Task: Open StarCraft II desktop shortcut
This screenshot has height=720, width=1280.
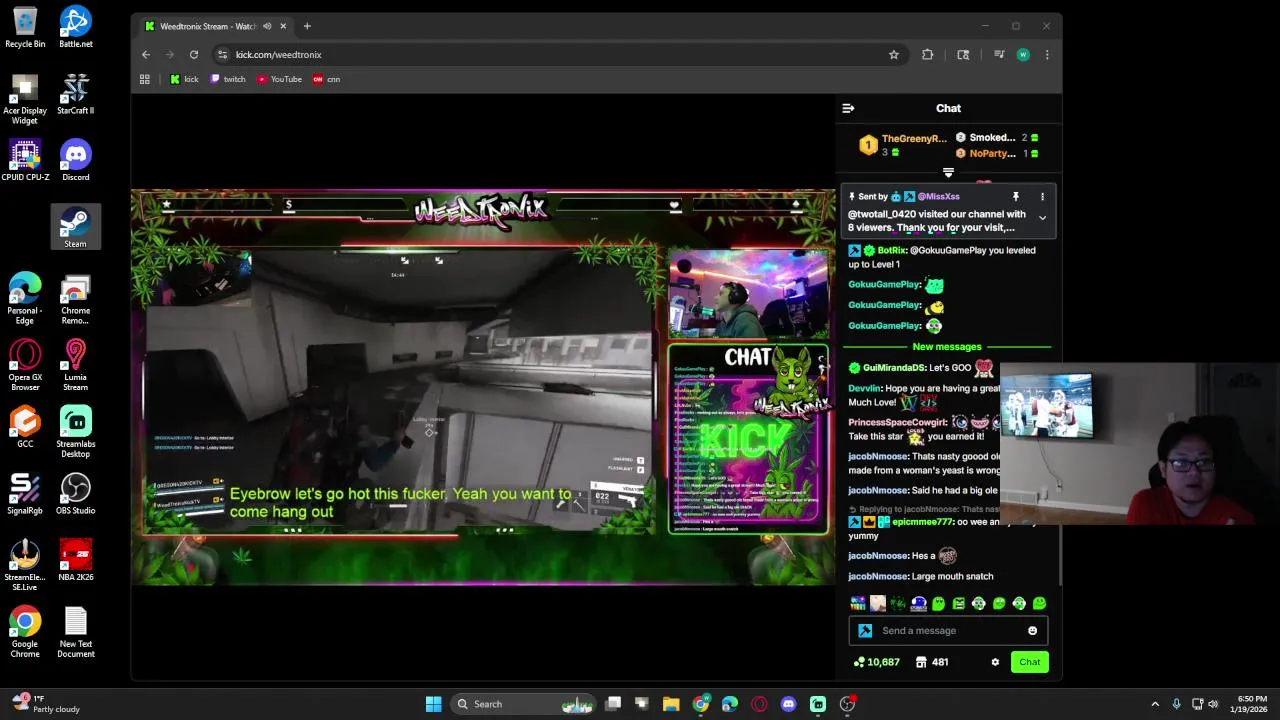Action: 75,93
